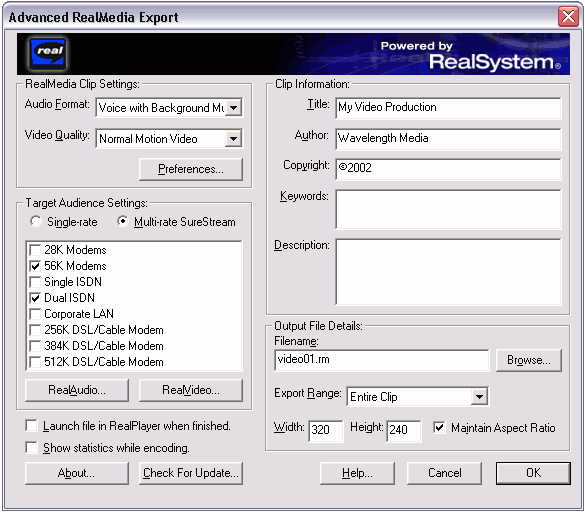This screenshot has width=585, height=512.
Task: Open Help... button
Action: point(357,473)
